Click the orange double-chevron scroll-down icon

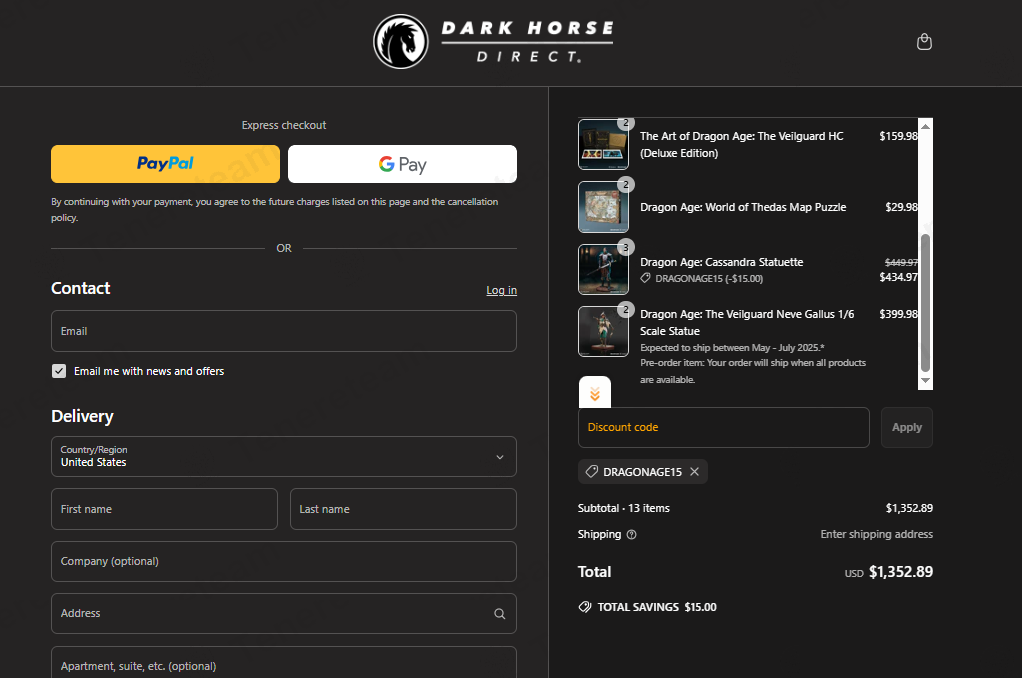[594, 394]
